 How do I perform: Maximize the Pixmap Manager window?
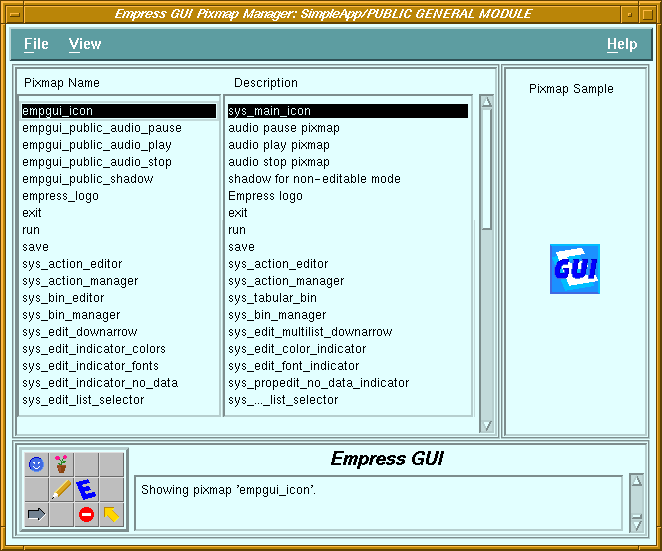[x=647, y=14]
